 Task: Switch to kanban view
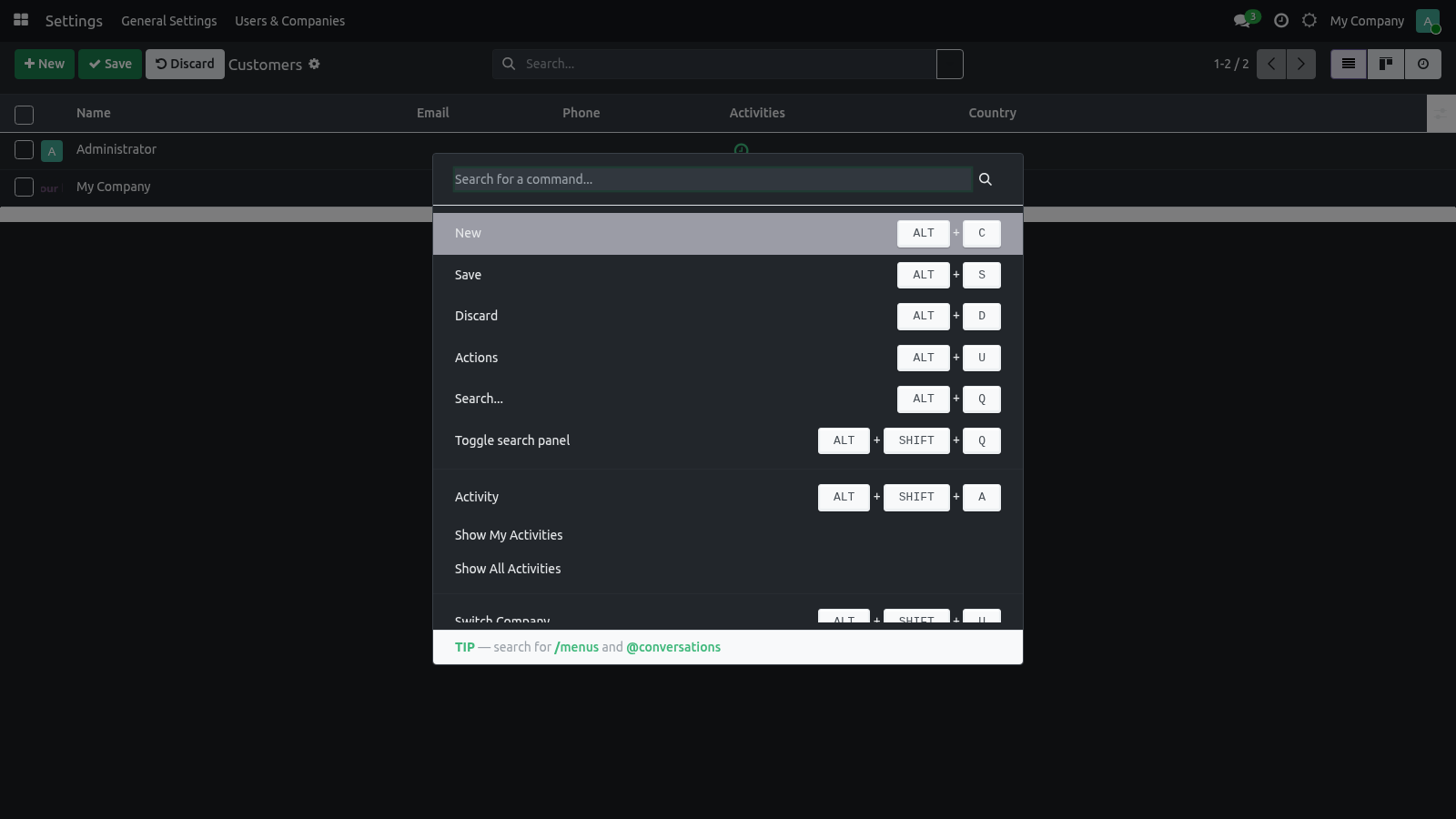click(1386, 64)
